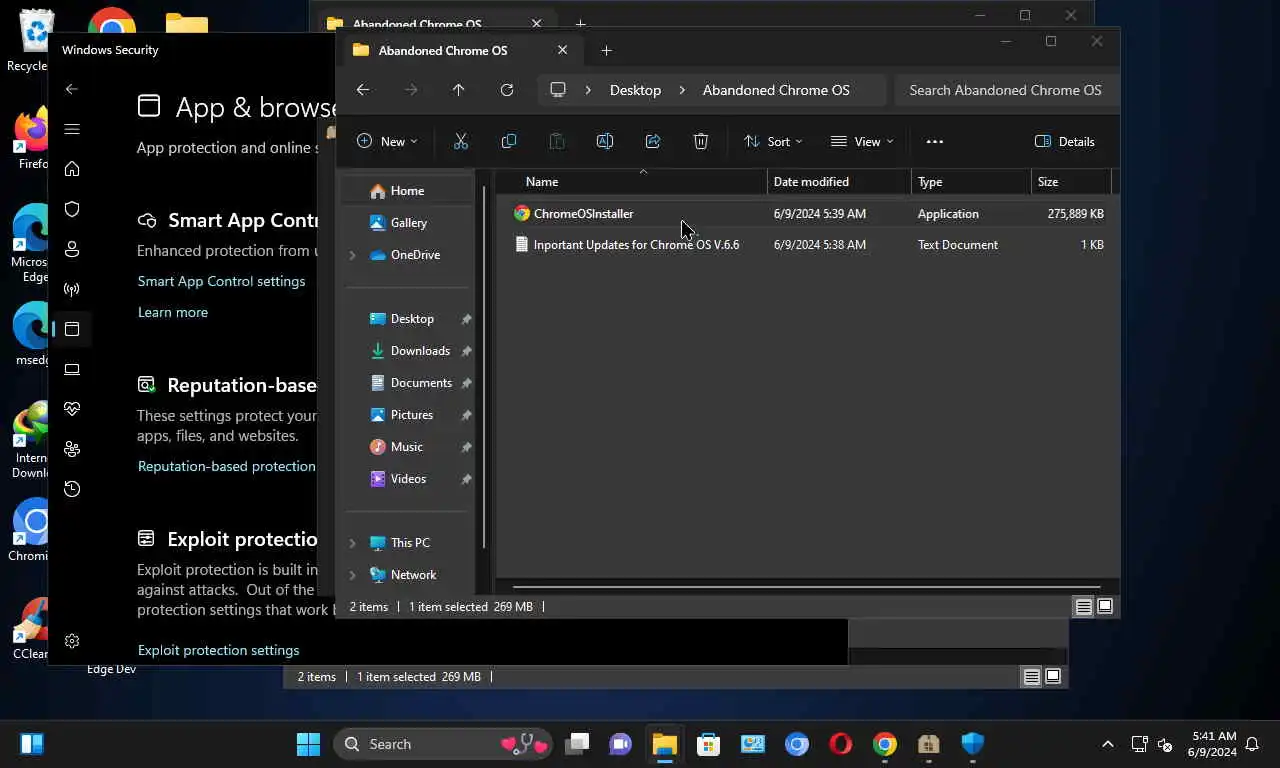Open Protection history clock icon
Image resolution: width=1280 pixels, height=768 pixels.
point(72,489)
